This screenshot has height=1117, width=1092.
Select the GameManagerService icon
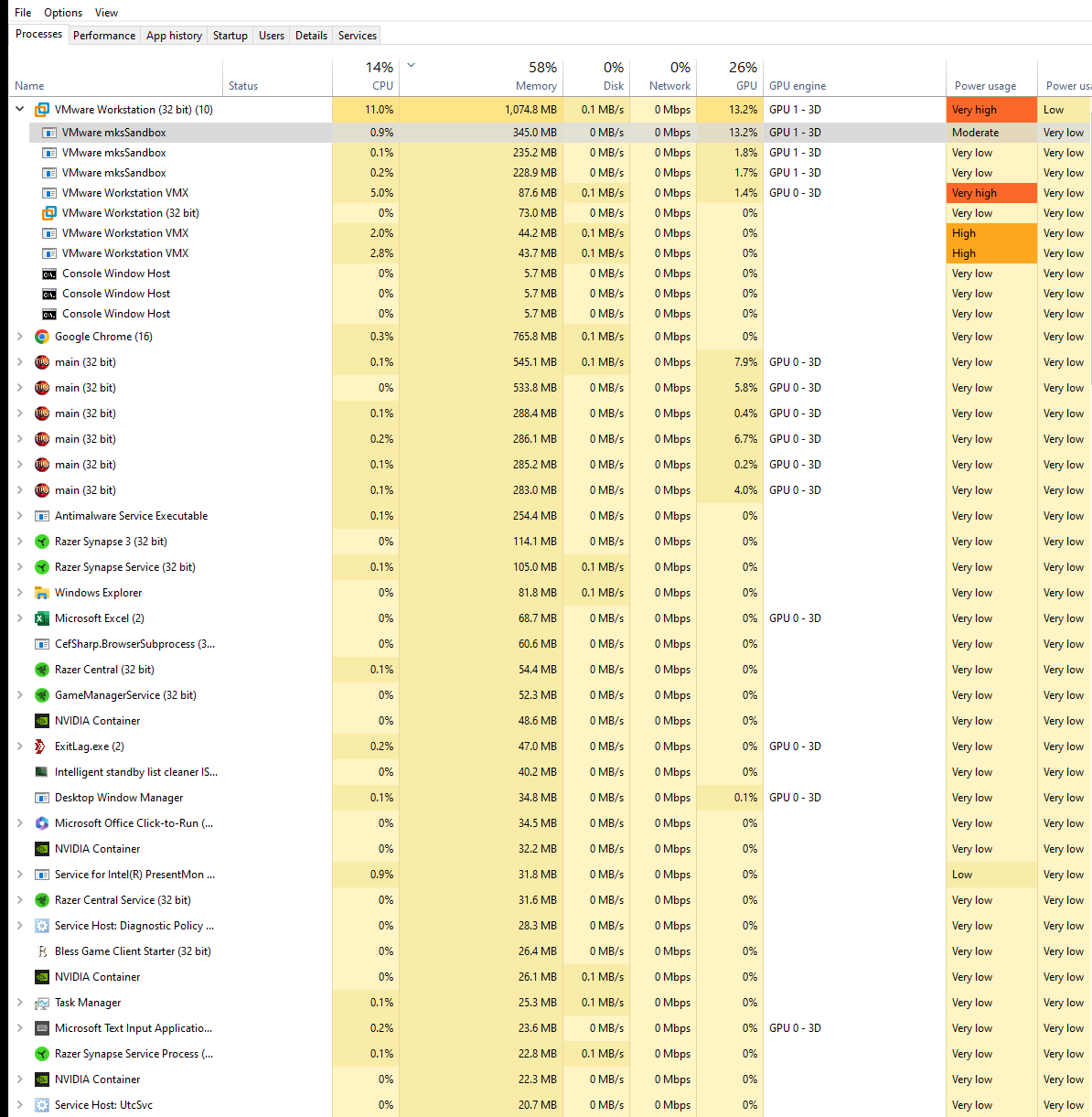(41, 695)
